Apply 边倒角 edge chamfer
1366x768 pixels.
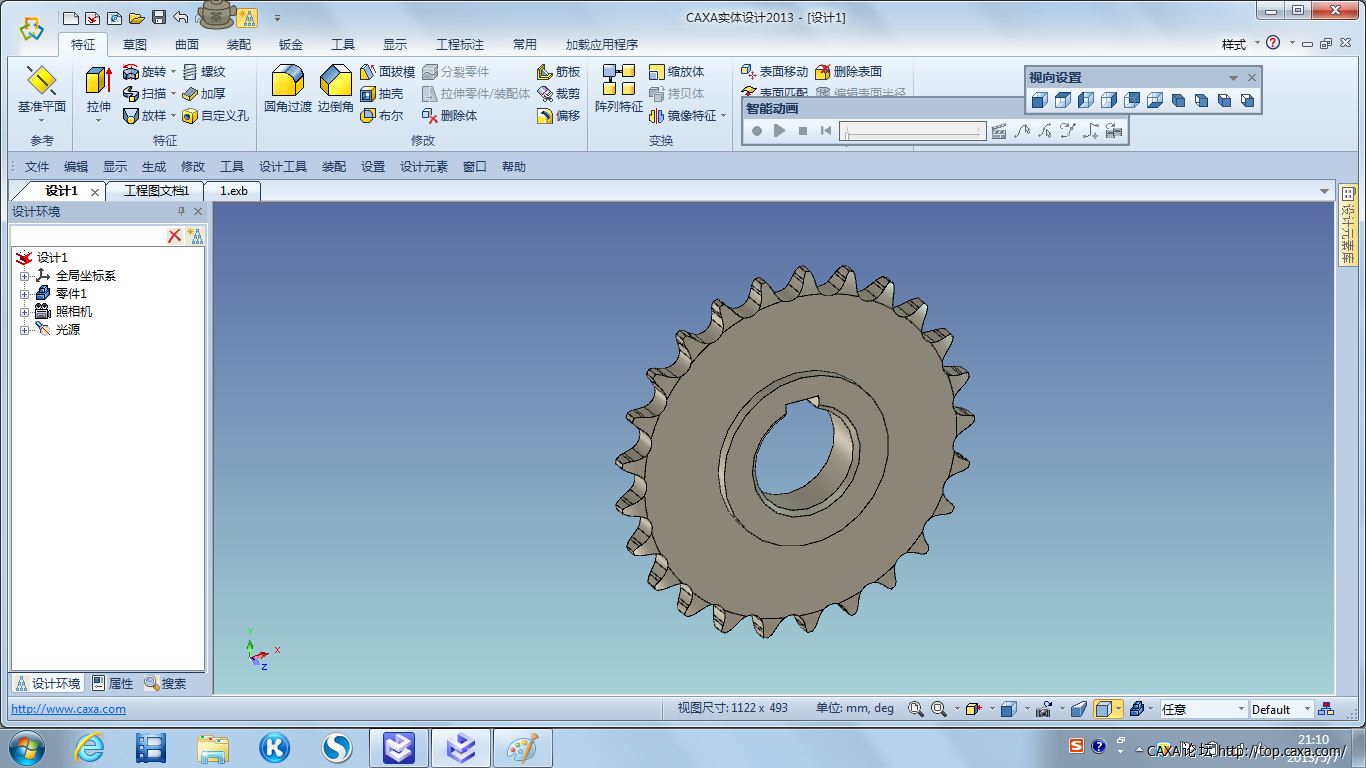pyautogui.click(x=336, y=89)
